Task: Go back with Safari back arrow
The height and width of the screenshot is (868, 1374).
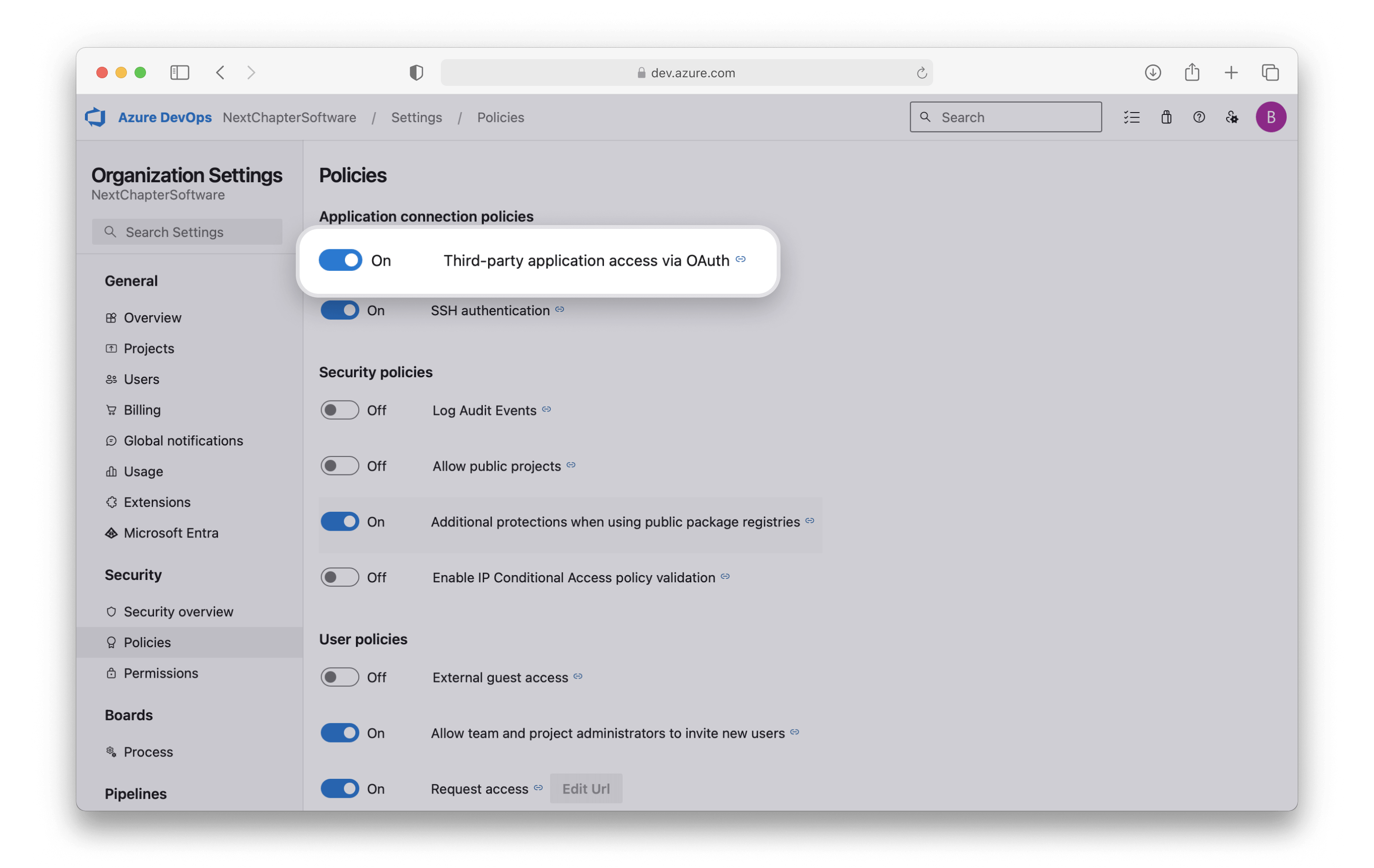Action: point(221,72)
